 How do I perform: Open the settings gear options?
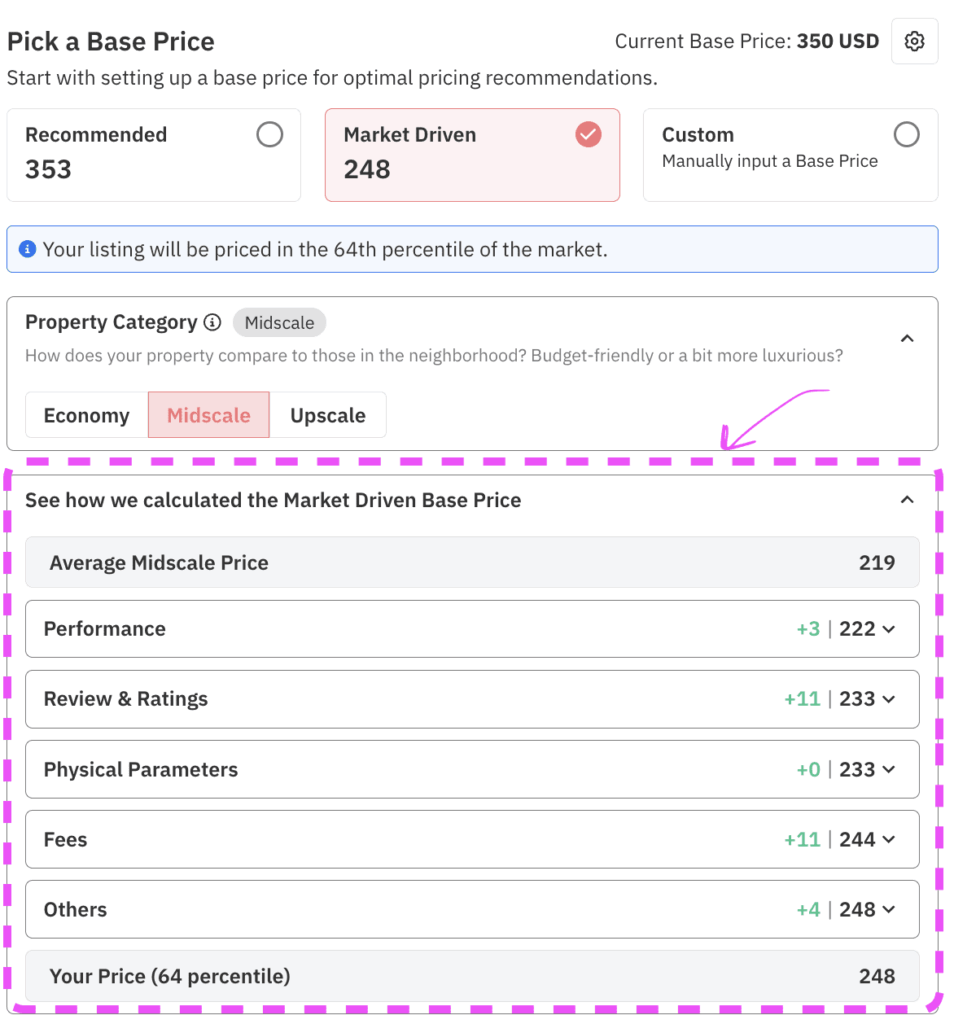point(914,41)
